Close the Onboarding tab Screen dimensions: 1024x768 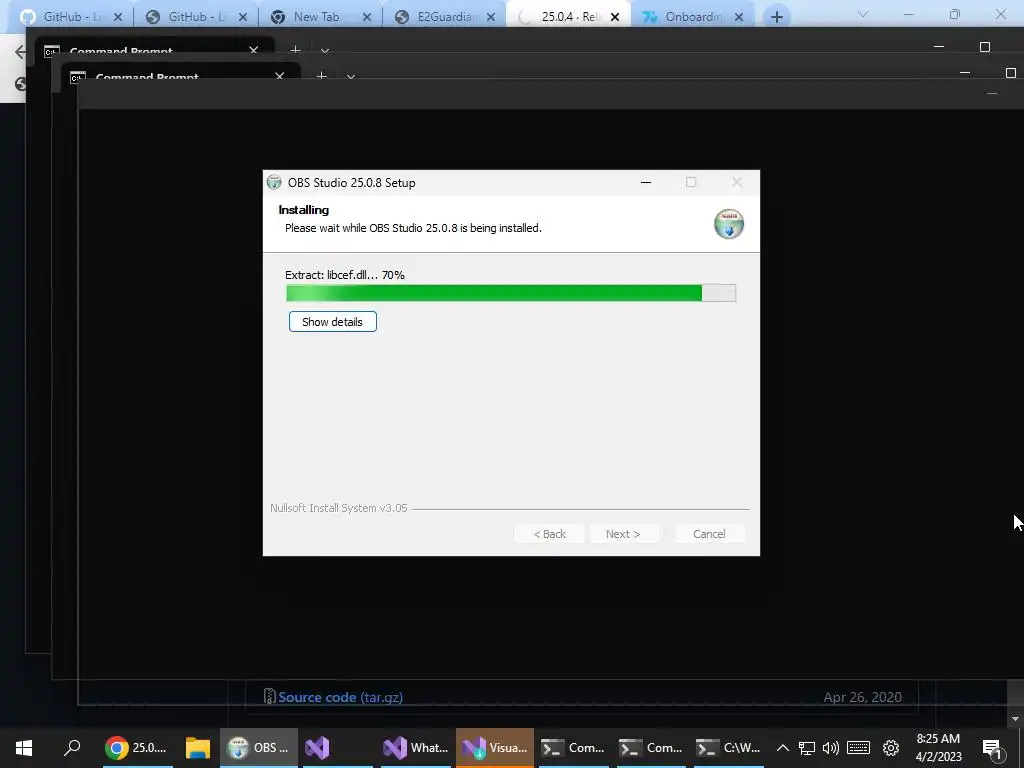point(739,17)
